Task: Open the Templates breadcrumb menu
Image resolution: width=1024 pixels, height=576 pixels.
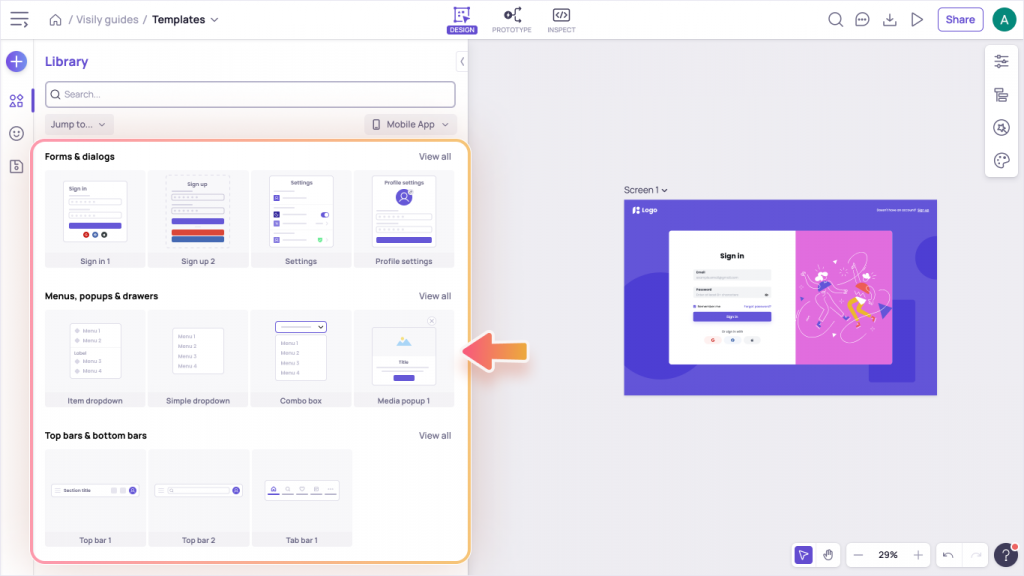Action: click(185, 19)
